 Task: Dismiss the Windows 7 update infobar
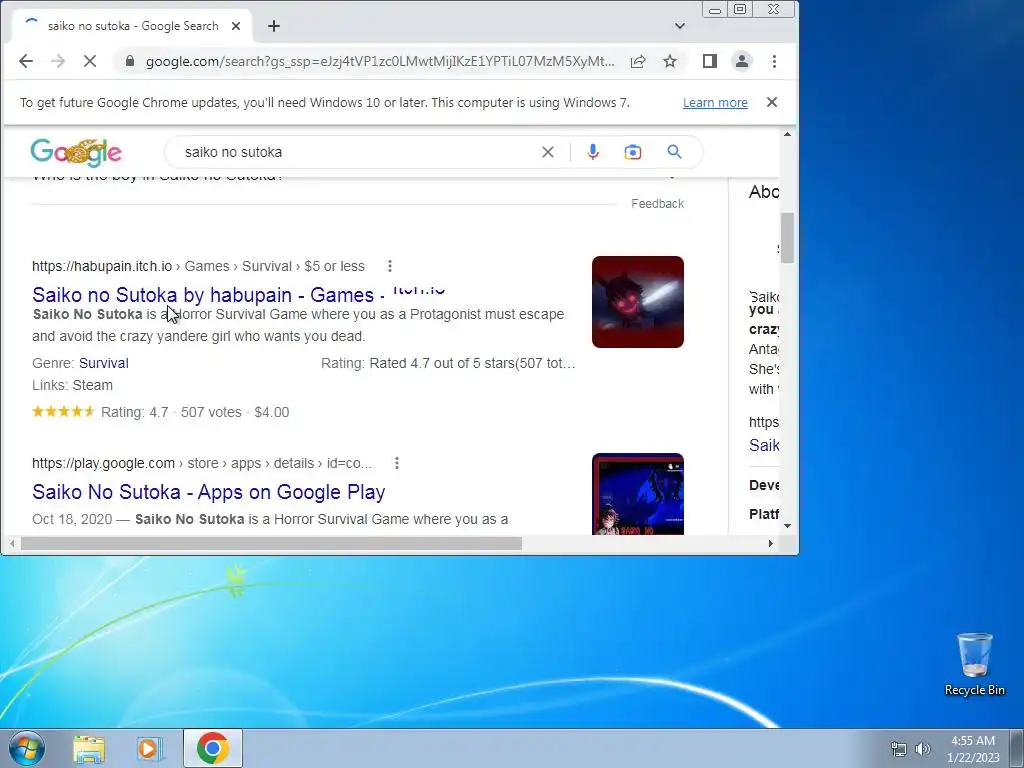(x=772, y=102)
